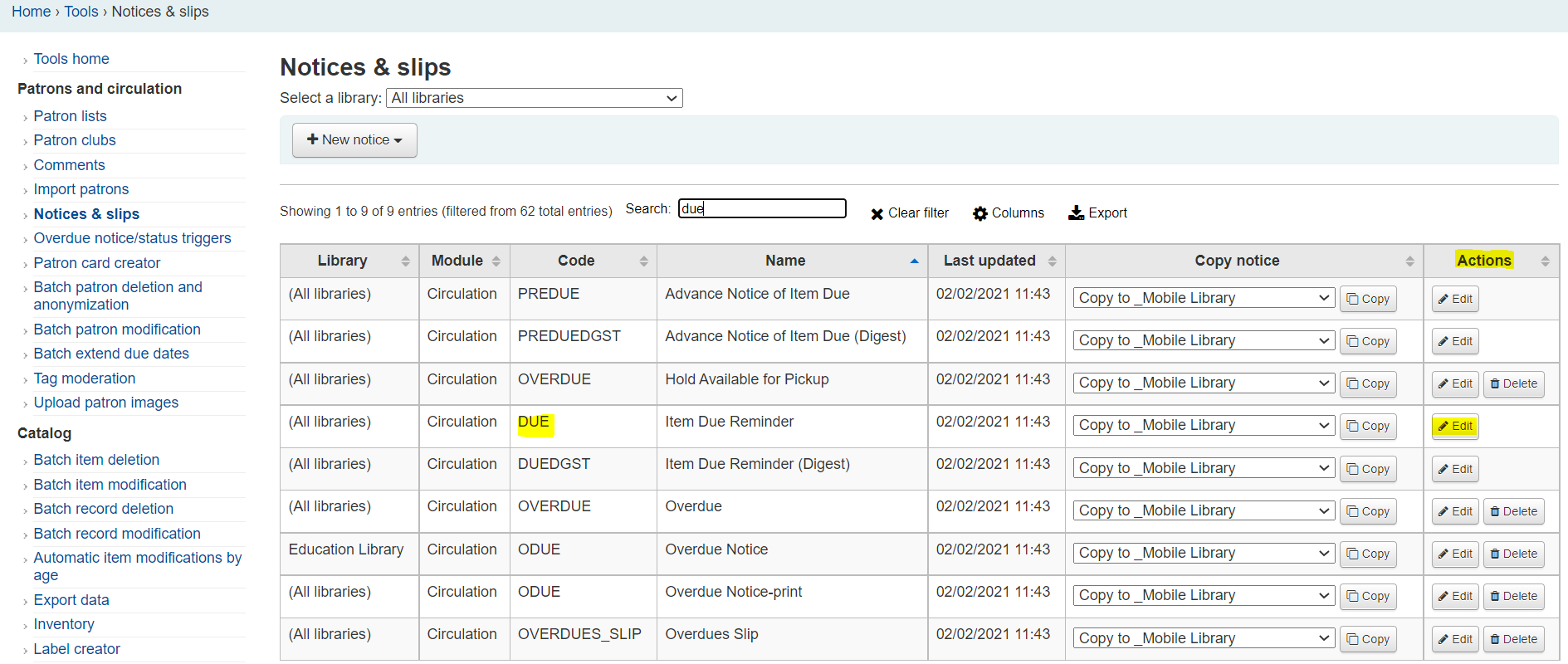Export the notices table
Image resolution: width=1568 pixels, height=664 pixels.
[x=1097, y=212]
